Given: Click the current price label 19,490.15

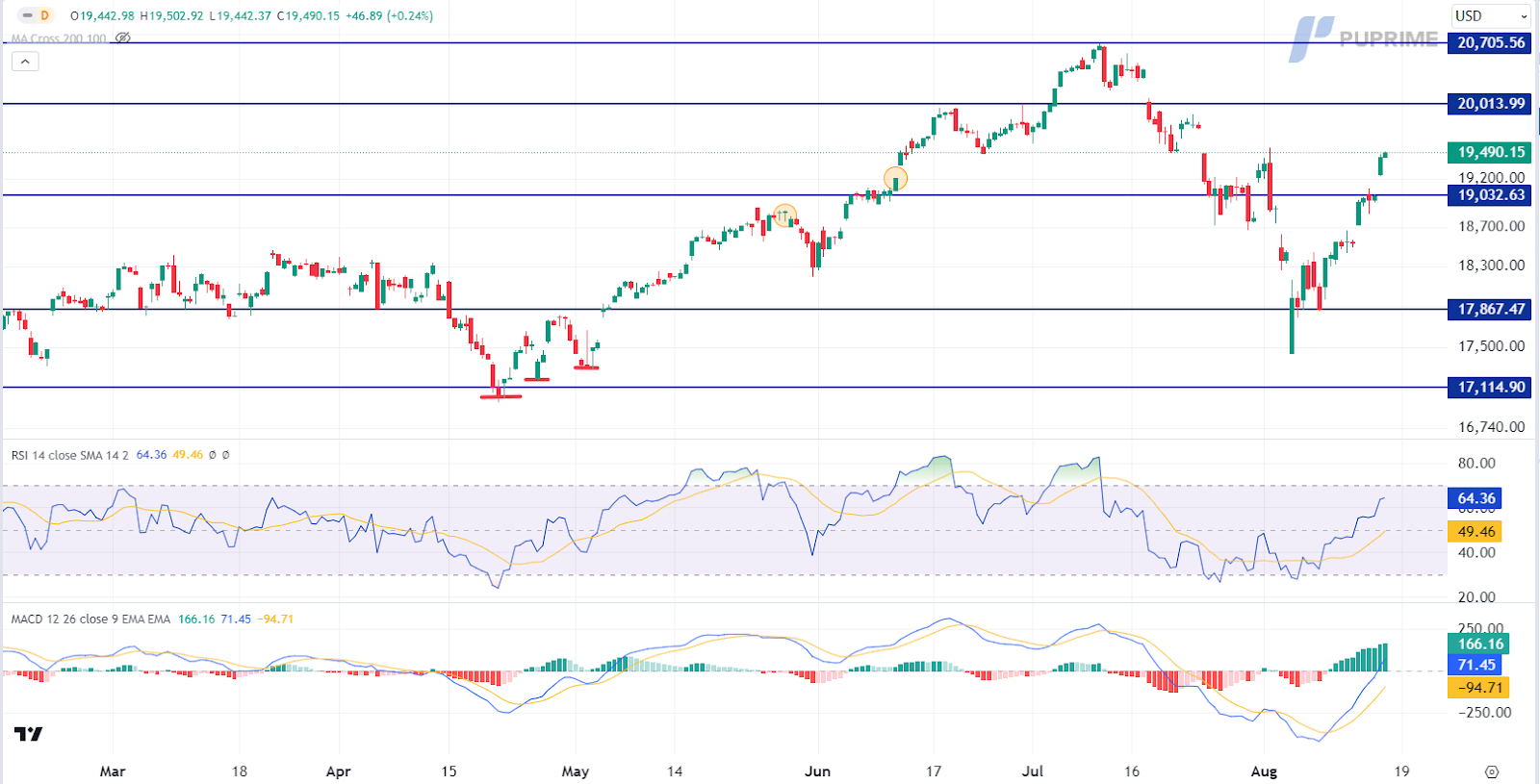Looking at the screenshot, I should click(1490, 152).
